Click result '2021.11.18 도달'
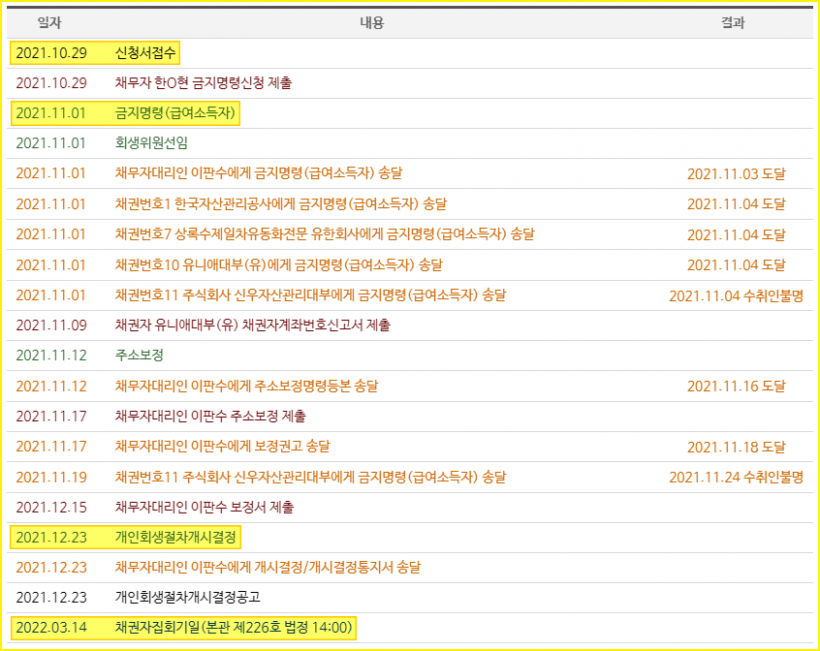The height and width of the screenshot is (651, 820). coord(736,447)
